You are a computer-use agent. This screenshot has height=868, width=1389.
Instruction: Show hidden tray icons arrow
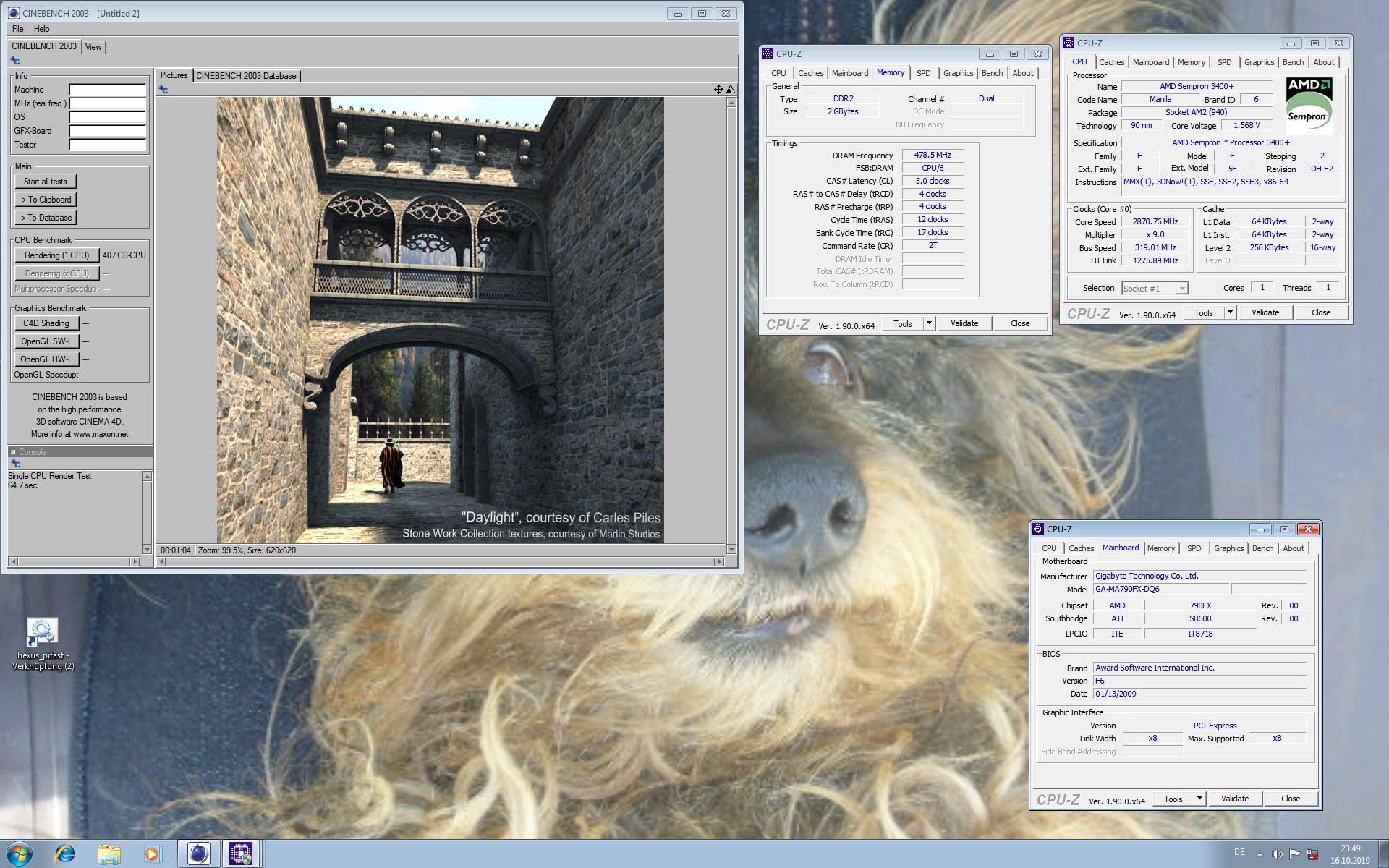(1260, 854)
